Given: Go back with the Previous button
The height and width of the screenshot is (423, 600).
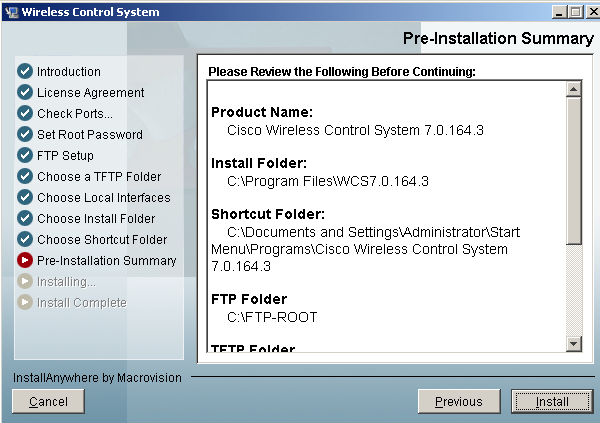Looking at the screenshot, I should tap(459, 402).
